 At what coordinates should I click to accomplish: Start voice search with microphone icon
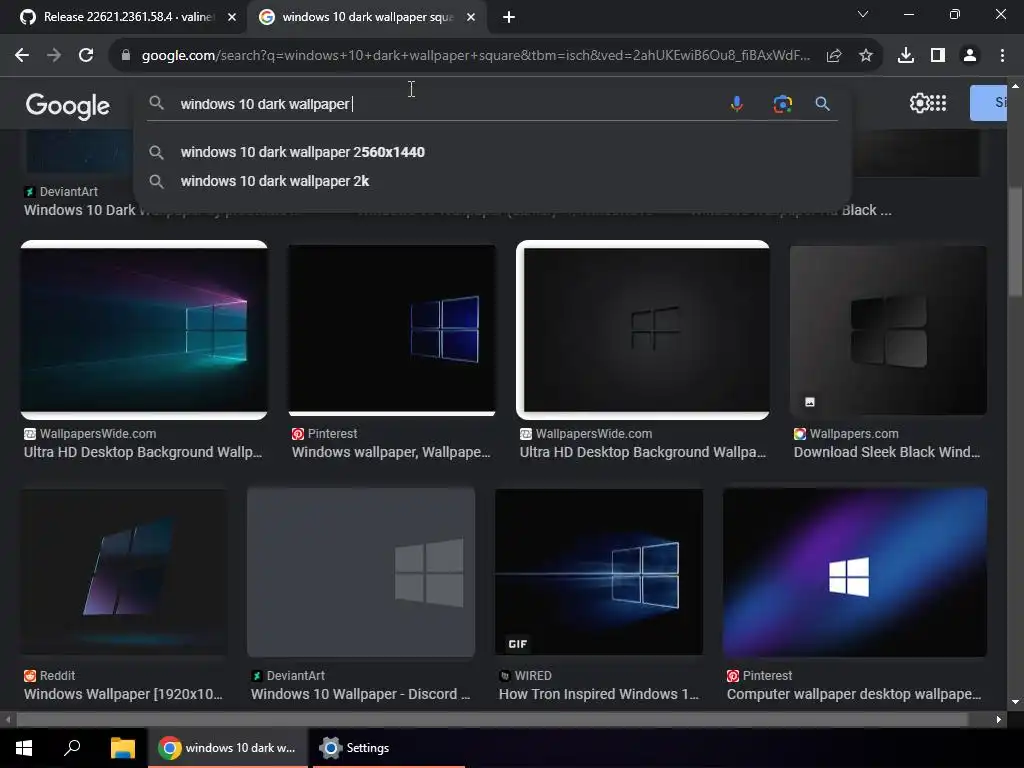tap(737, 103)
